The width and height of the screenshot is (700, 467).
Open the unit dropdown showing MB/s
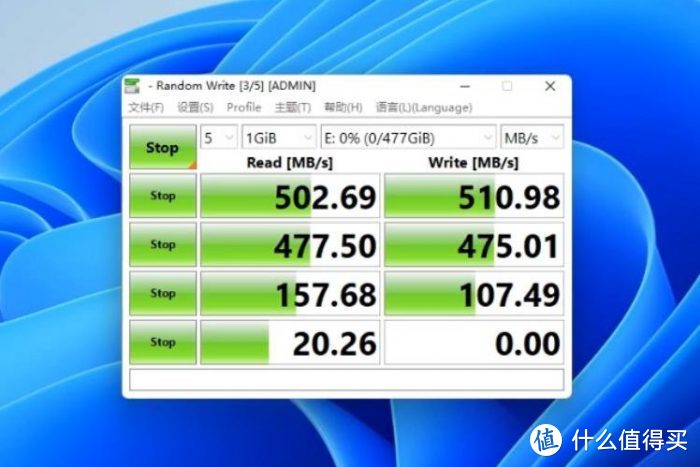[532, 138]
